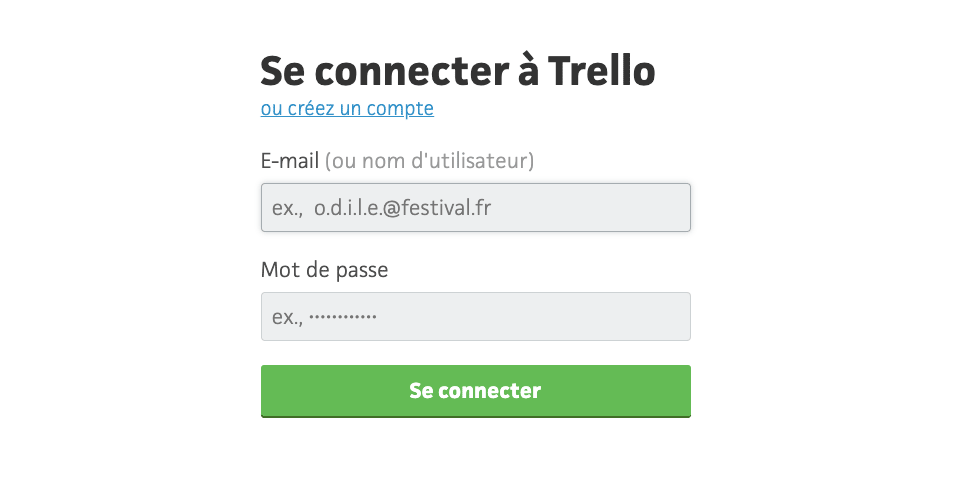Submit login via the 'Se connecter' button text
This screenshot has width=960, height=480.
pyautogui.click(x=475, y=391)
